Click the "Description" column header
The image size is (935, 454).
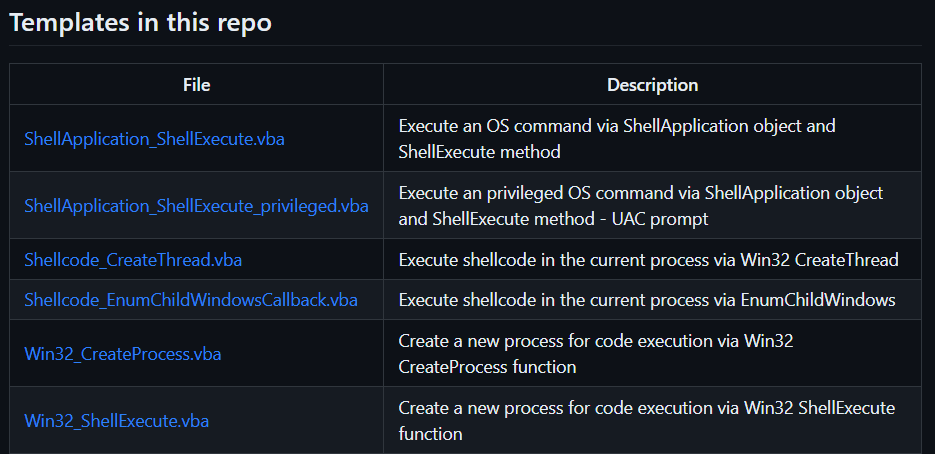(x=652, y=85)
